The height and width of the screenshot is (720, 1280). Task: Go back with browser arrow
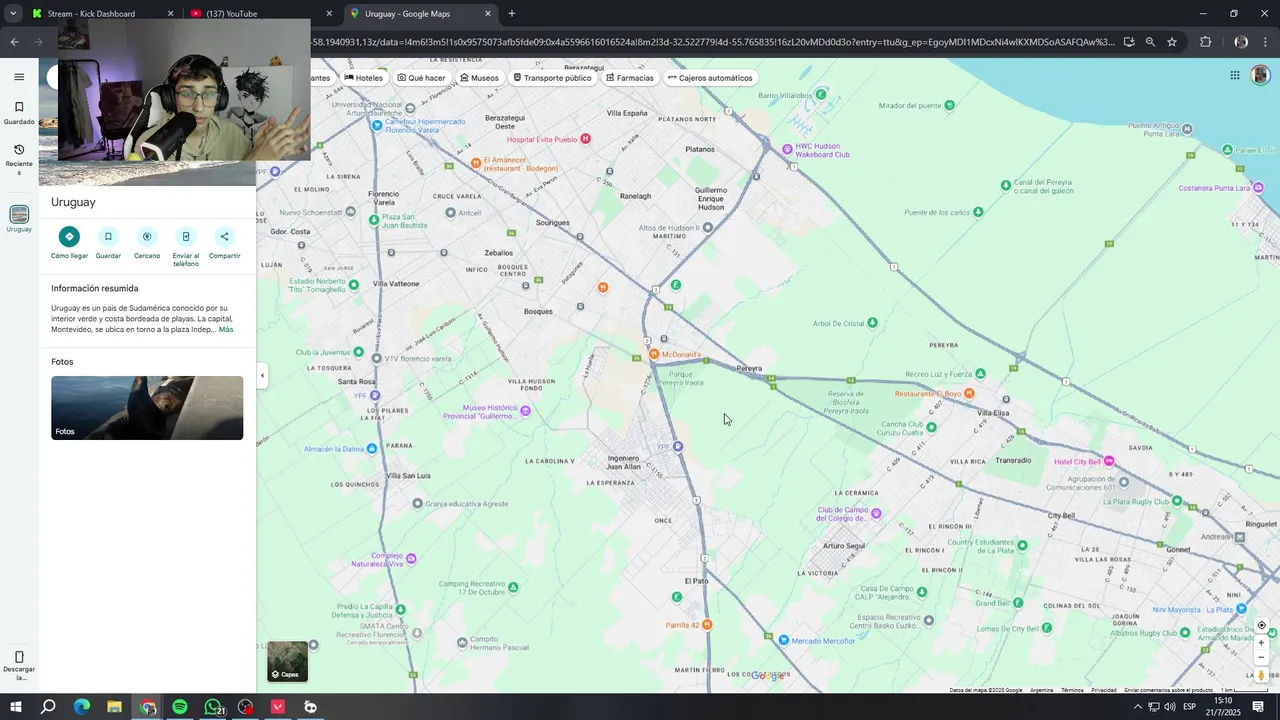pyautogui.click(x=14, y=42)
